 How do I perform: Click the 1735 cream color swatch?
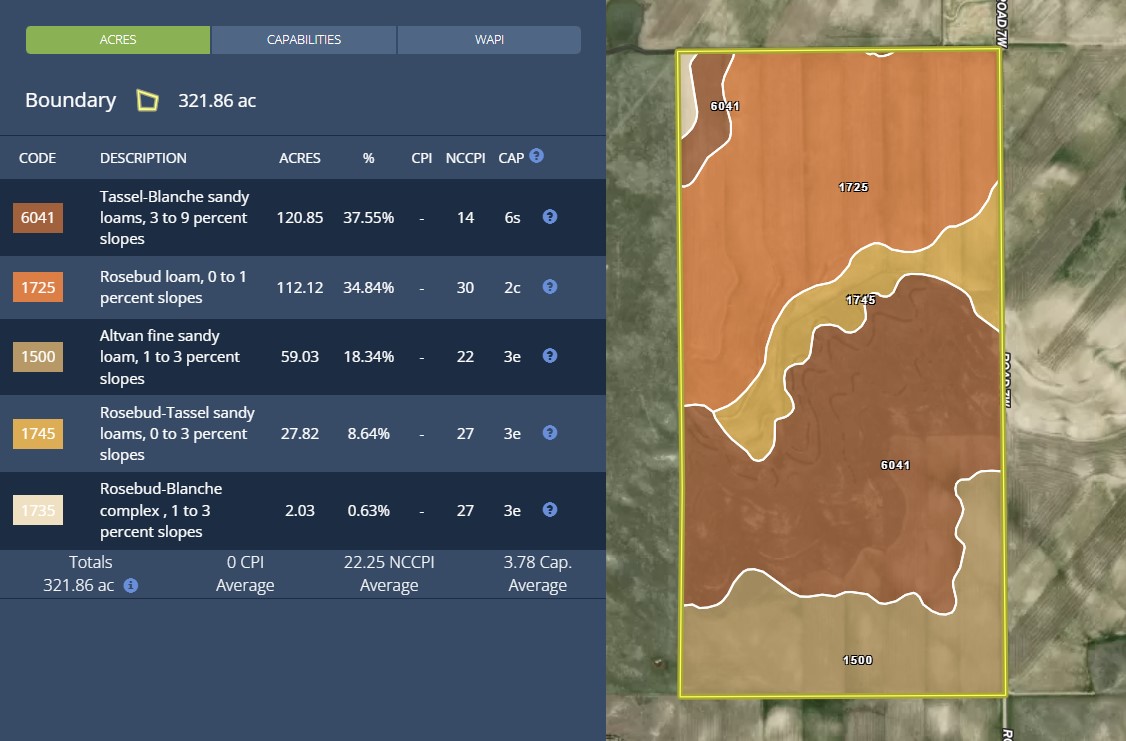click(38, 511)
